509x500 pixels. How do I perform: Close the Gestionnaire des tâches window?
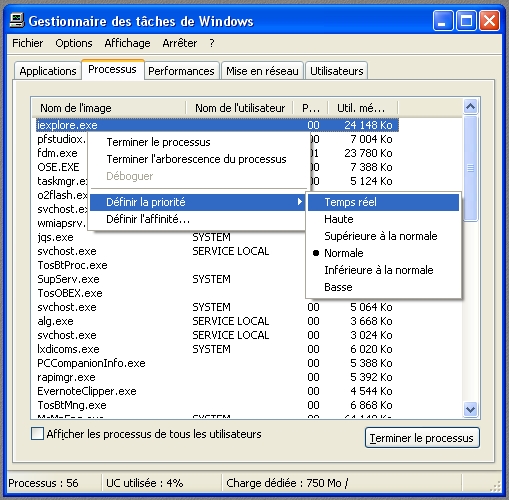coord(489,21)
